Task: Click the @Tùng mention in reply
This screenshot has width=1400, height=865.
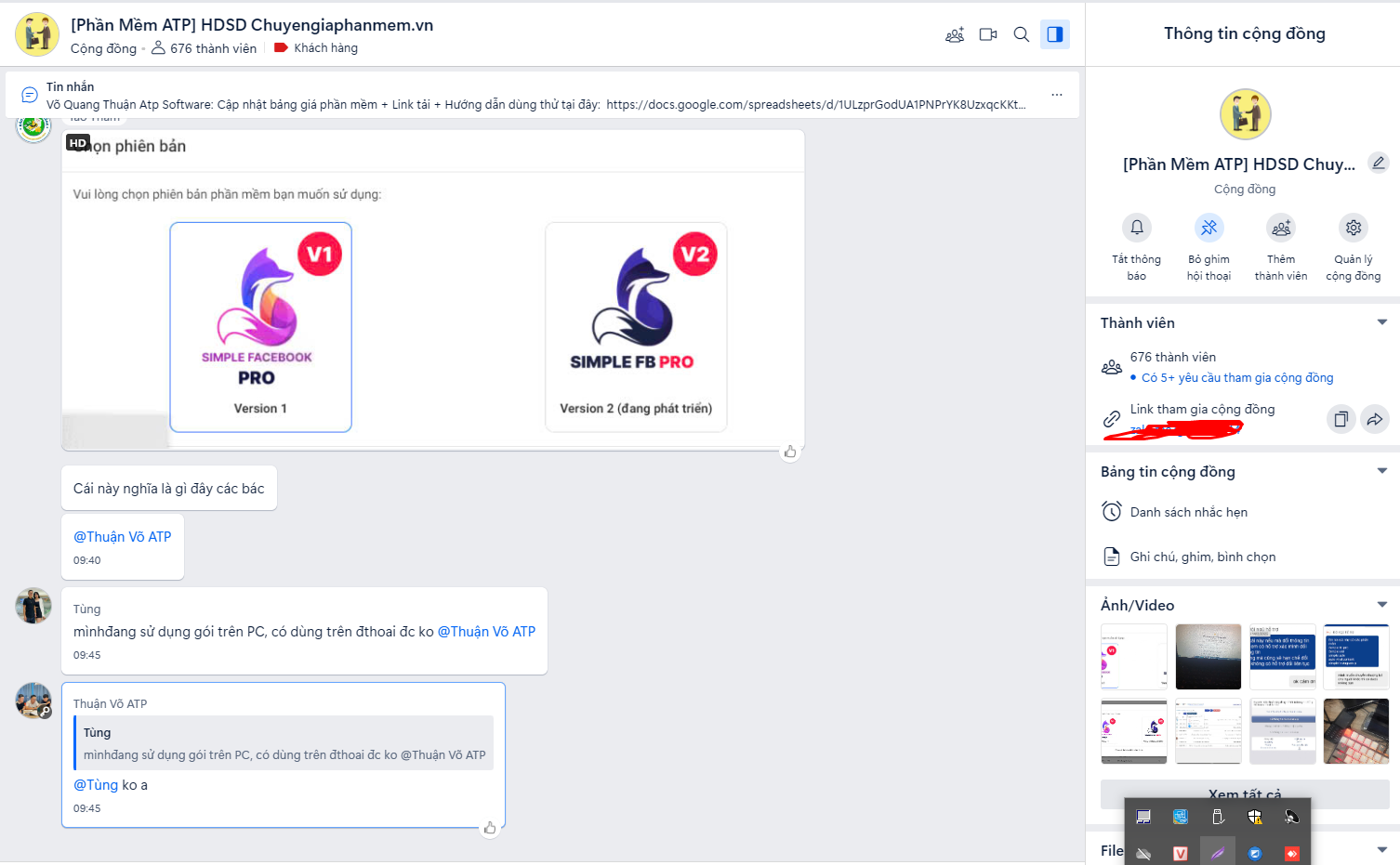Action: pos(96,785)
